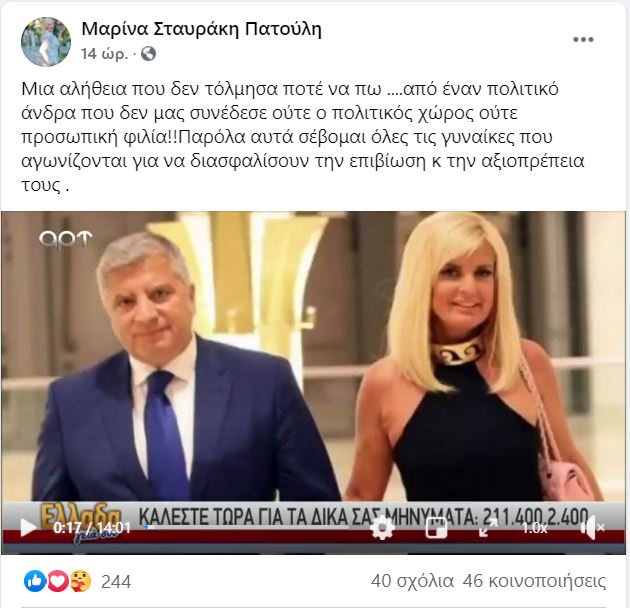Click the globe public audience icon

149,54
